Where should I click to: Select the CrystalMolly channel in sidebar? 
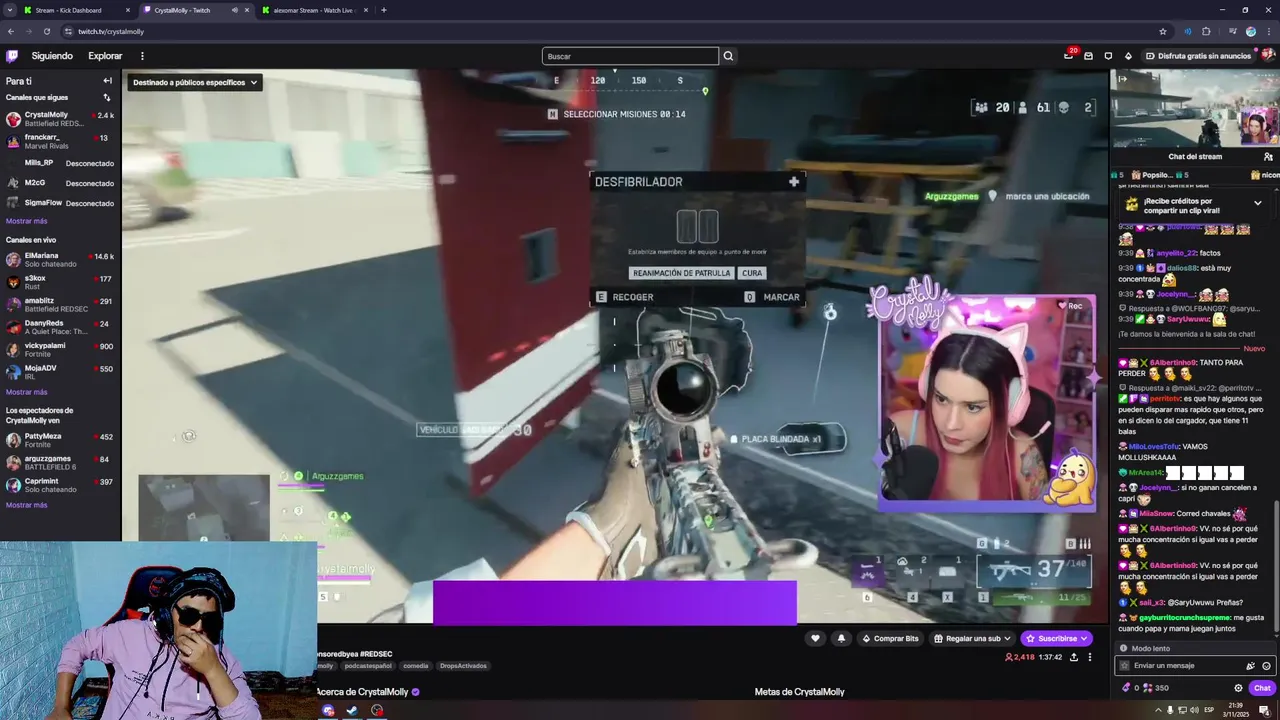60,119
